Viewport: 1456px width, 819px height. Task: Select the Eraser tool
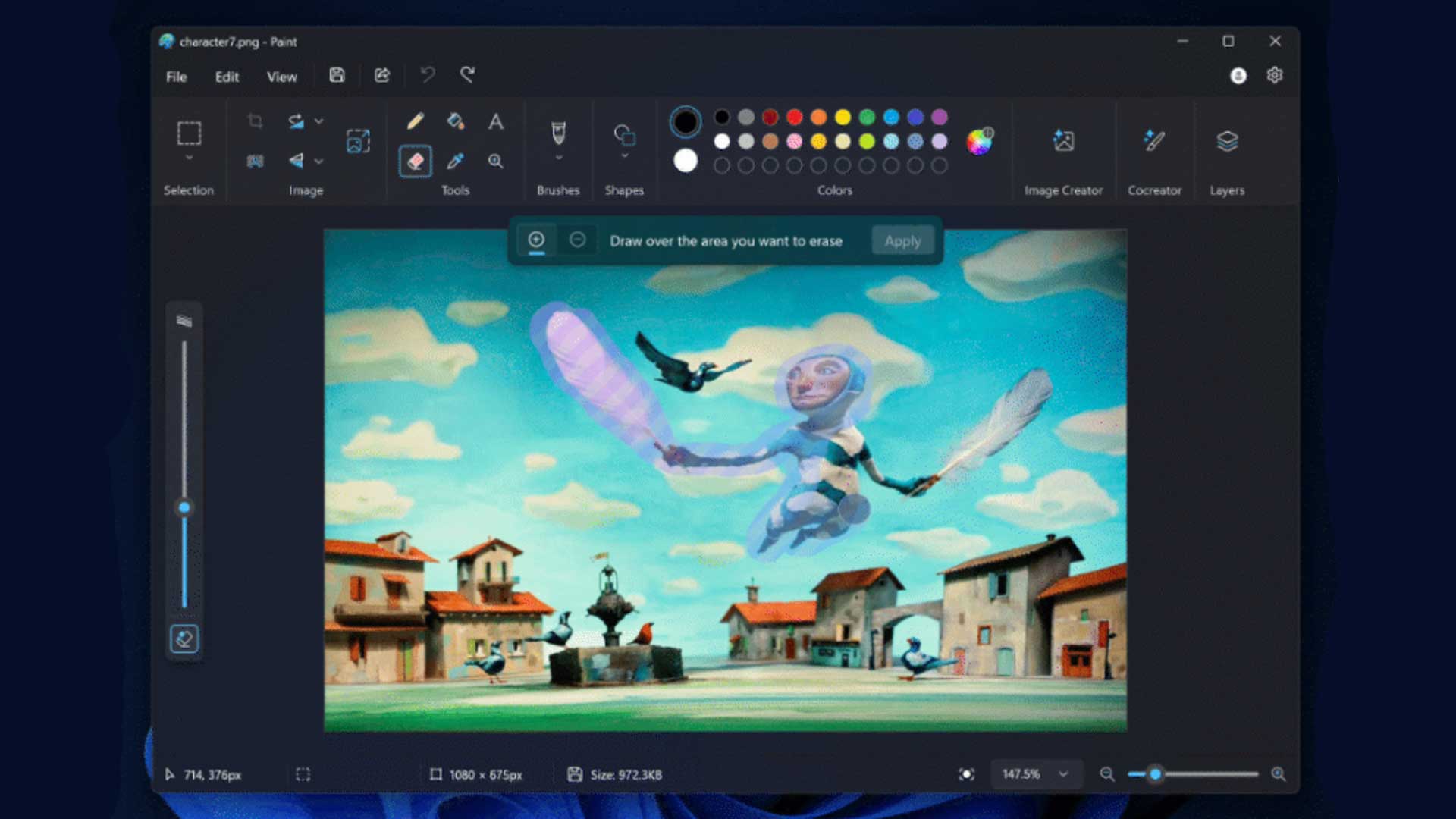[415, 161]
